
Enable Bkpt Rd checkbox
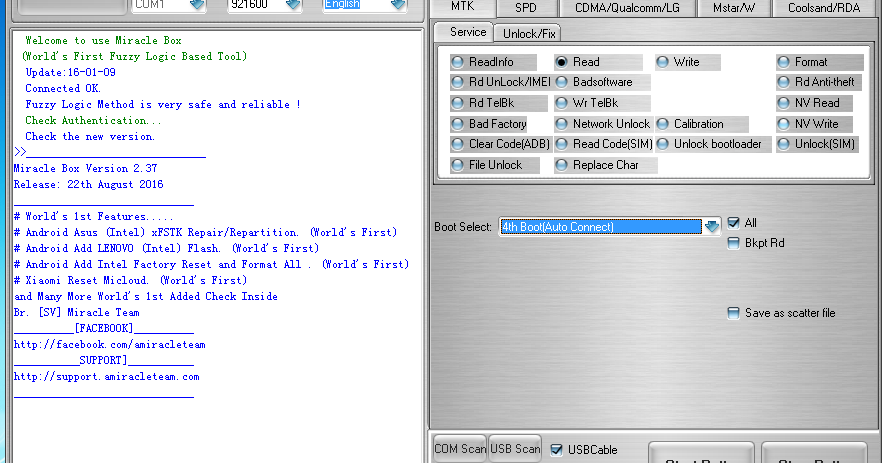click(x=734, y=243)
